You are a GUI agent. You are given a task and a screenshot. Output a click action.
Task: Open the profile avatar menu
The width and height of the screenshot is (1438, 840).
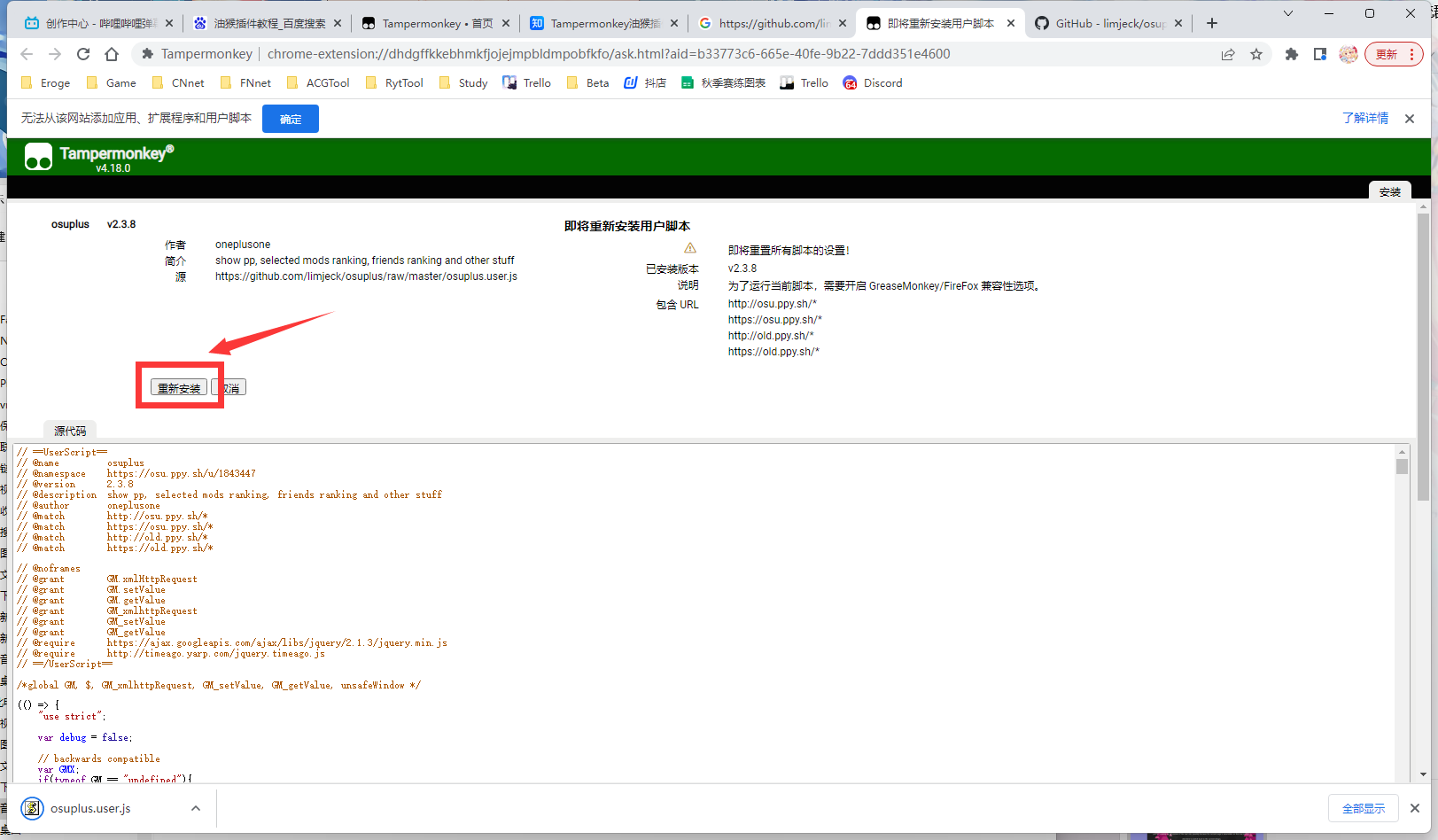1349,54
